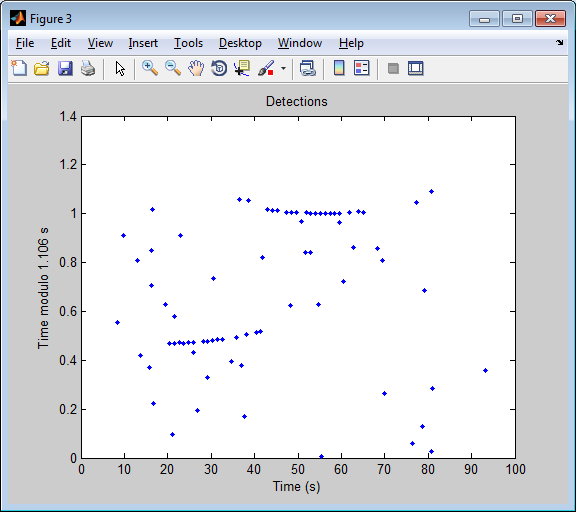Open the Desktop menu

[x=240, y=43]
